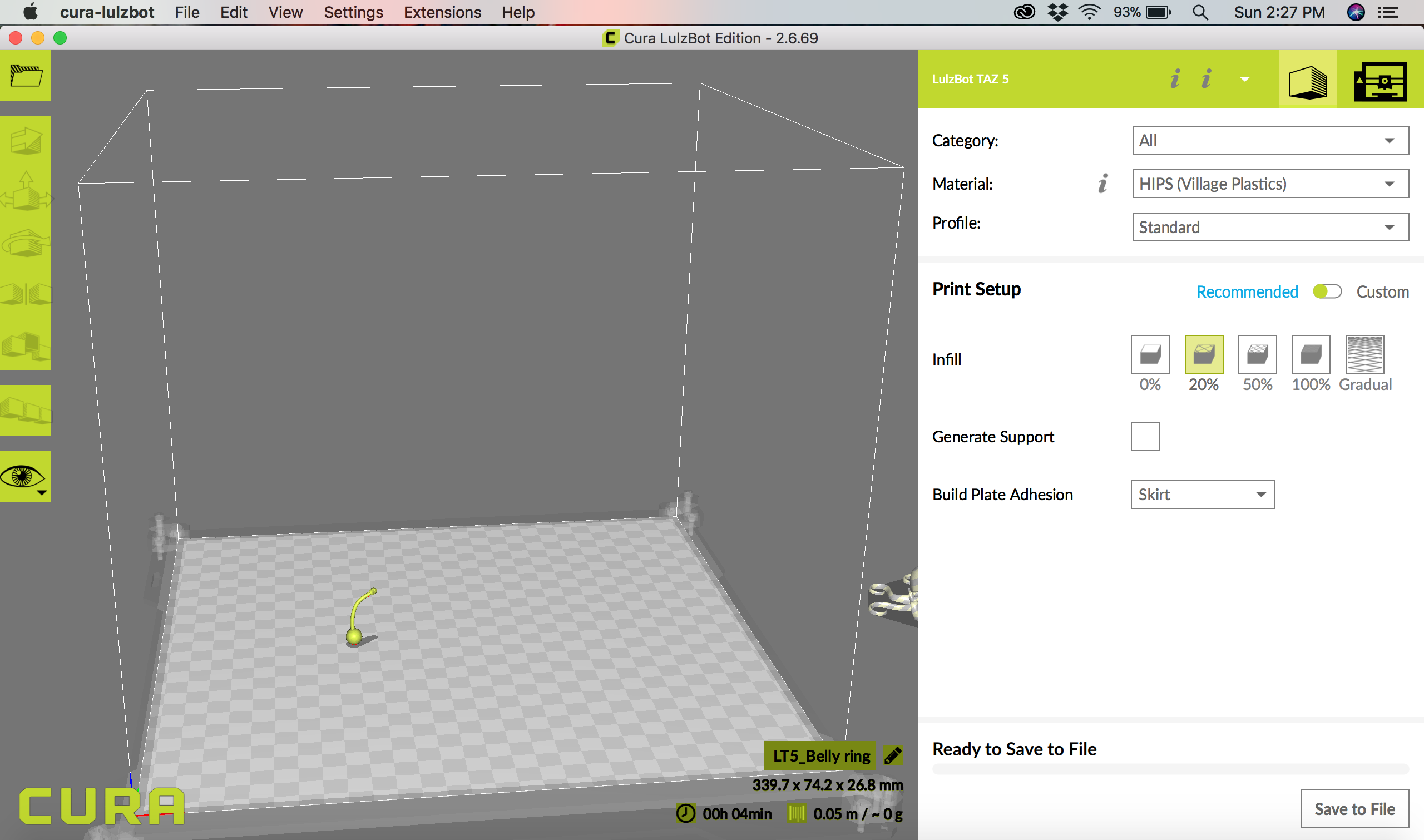Image resolution: width=1424 pixels, height=840 pixels.
Task: Click the 0.05 m / ~ 0 g material text
Action: [858, 814]
